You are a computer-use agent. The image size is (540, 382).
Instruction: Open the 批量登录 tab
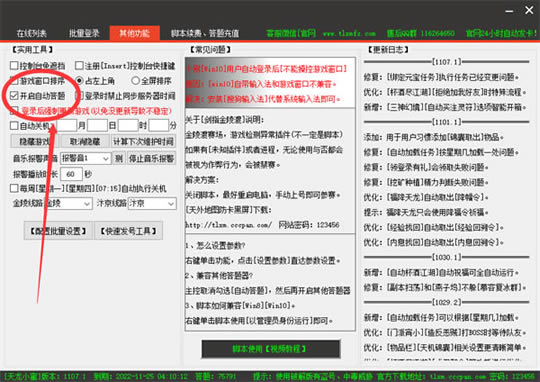pos(84,33)
